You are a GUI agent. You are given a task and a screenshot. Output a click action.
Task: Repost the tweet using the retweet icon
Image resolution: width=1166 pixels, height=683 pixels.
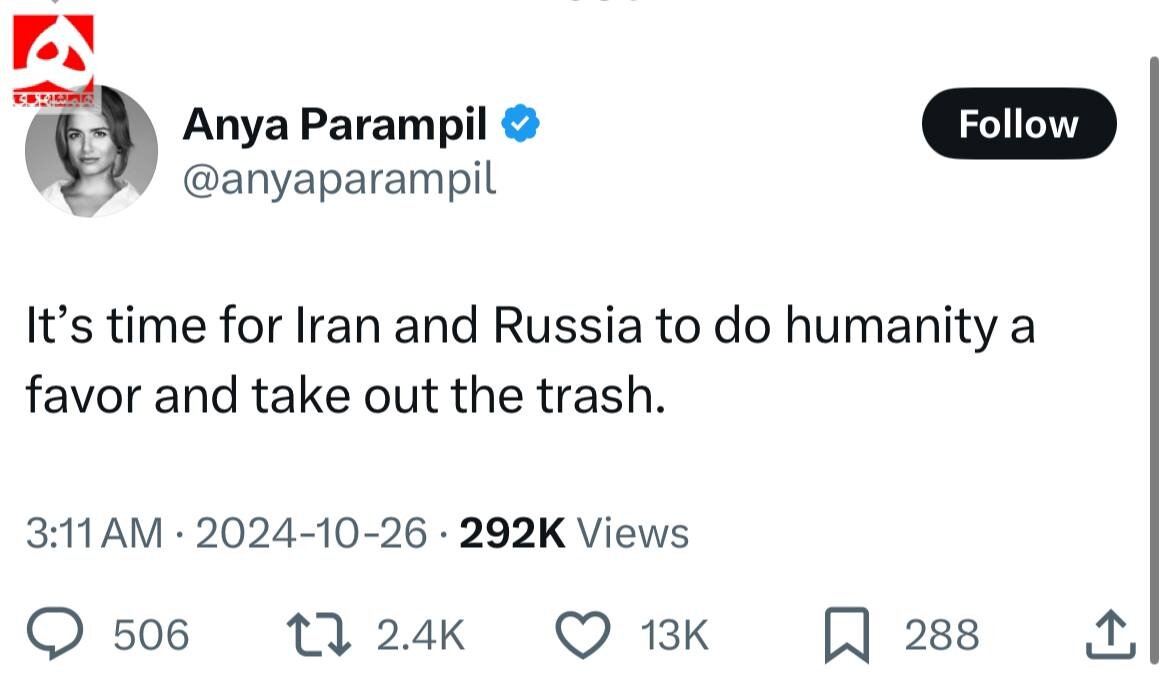pyautogui.click(x=317, y=636)
